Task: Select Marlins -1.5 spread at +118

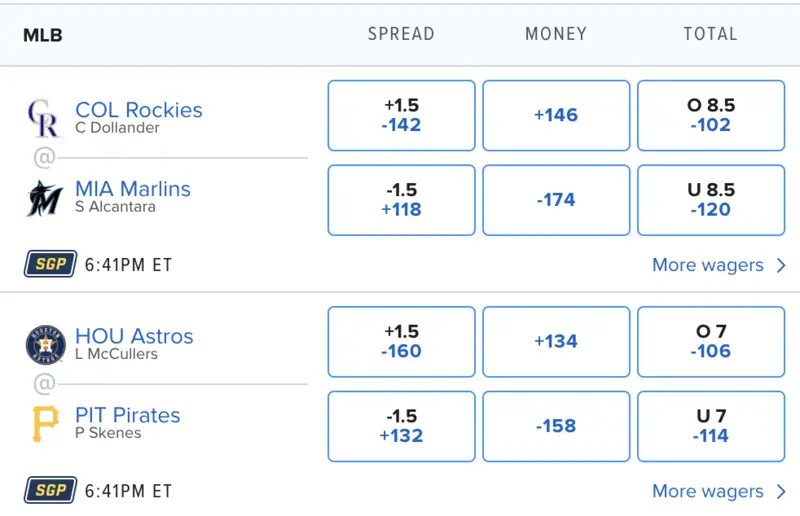Action: click(x=401, y=200)
